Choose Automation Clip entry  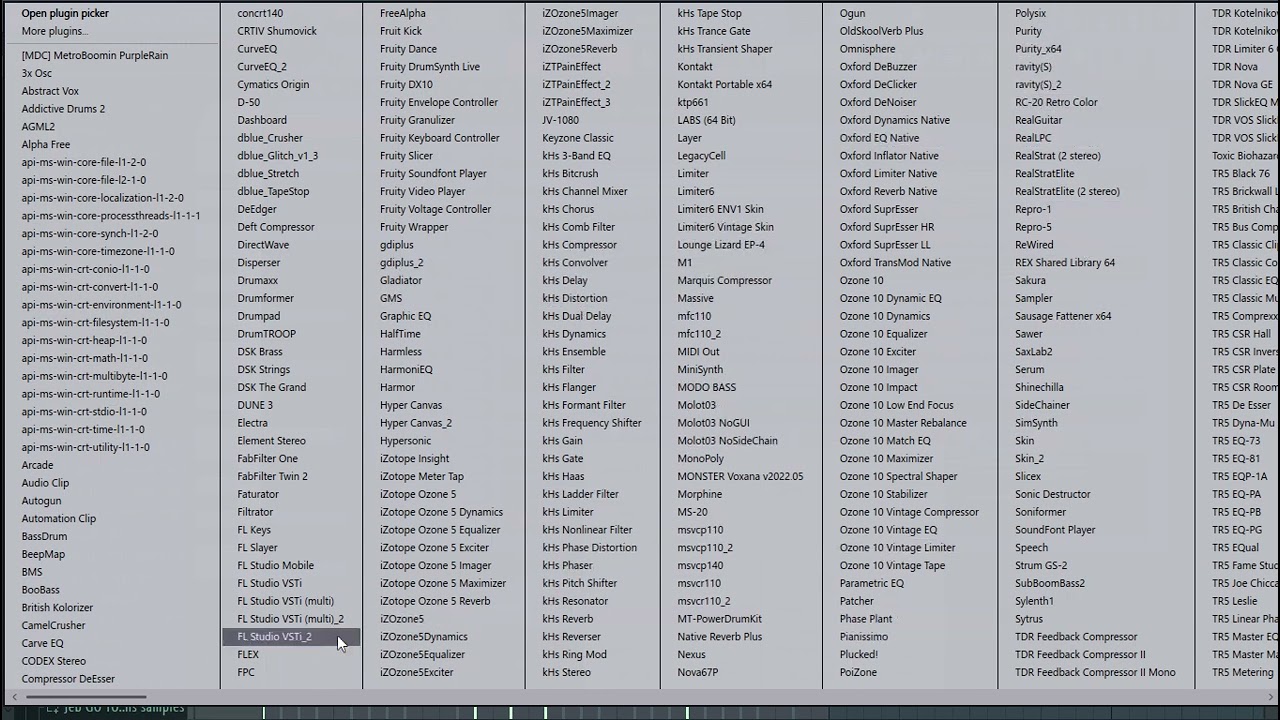click(59, 519)
